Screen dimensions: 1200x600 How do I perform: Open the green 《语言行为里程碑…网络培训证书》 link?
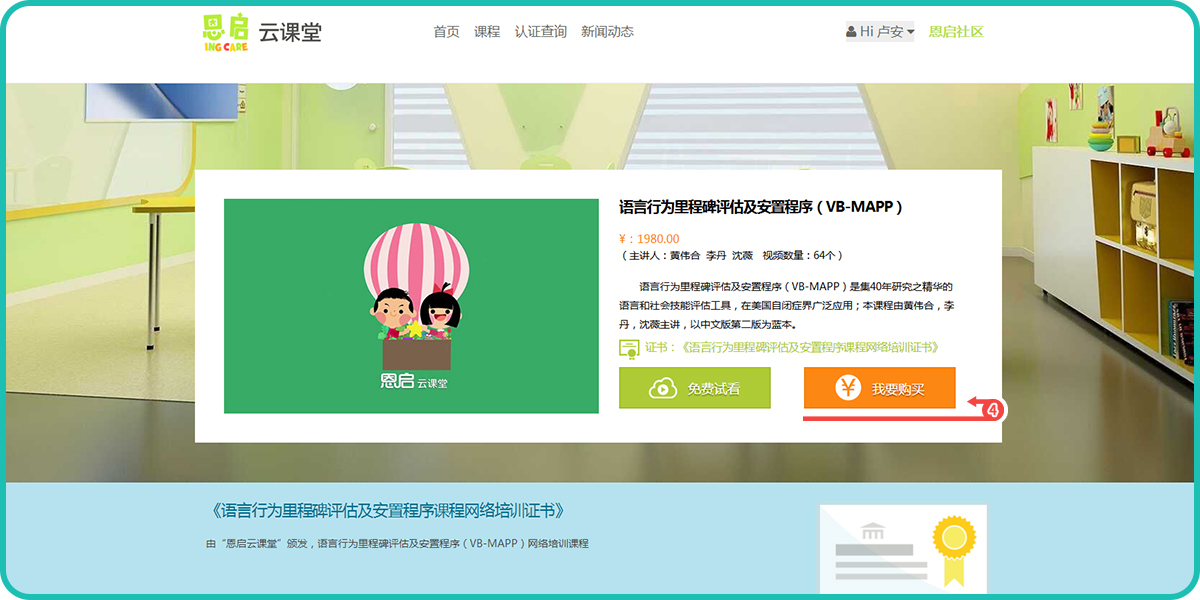pos(809,348)
